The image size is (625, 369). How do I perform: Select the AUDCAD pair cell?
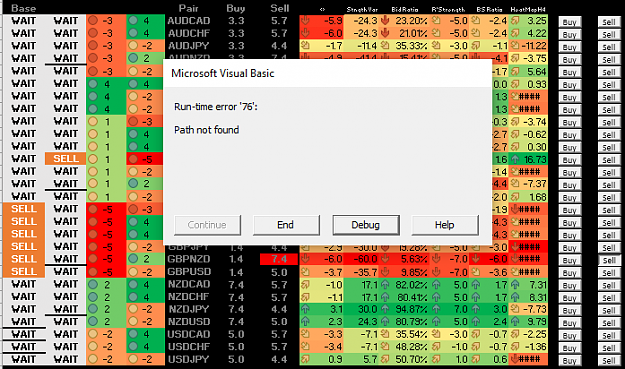(189, 21)
